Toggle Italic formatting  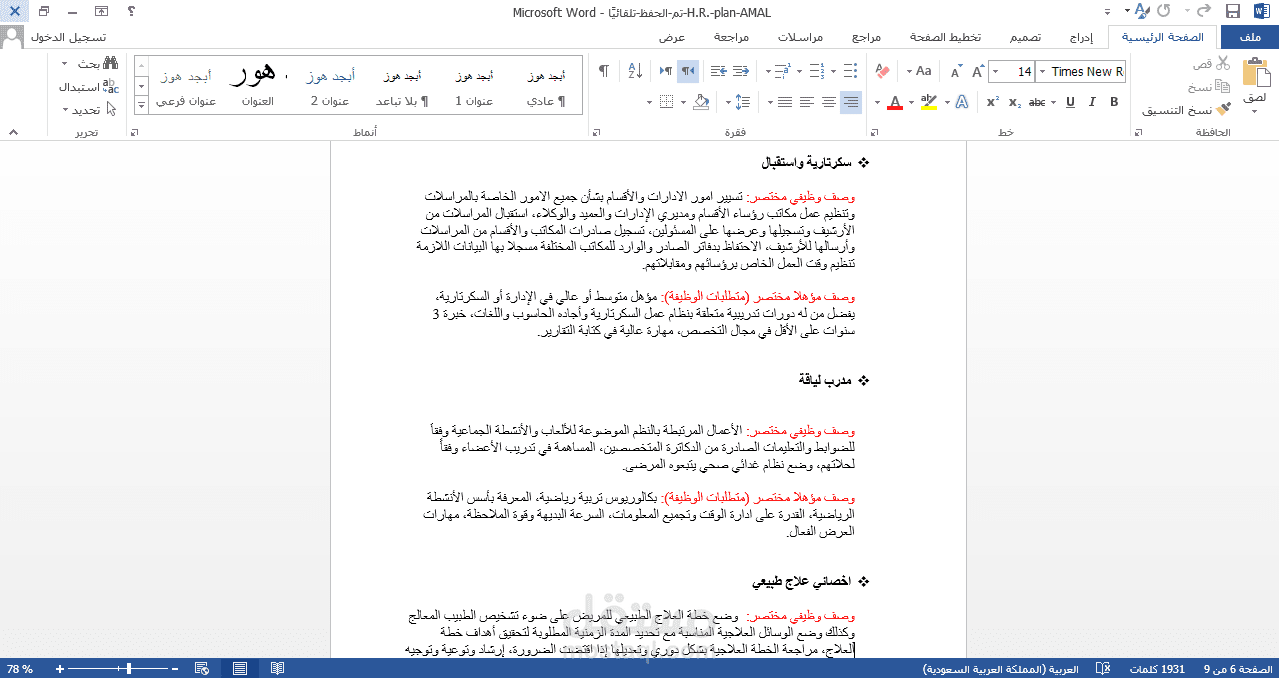click(1092, 102)
